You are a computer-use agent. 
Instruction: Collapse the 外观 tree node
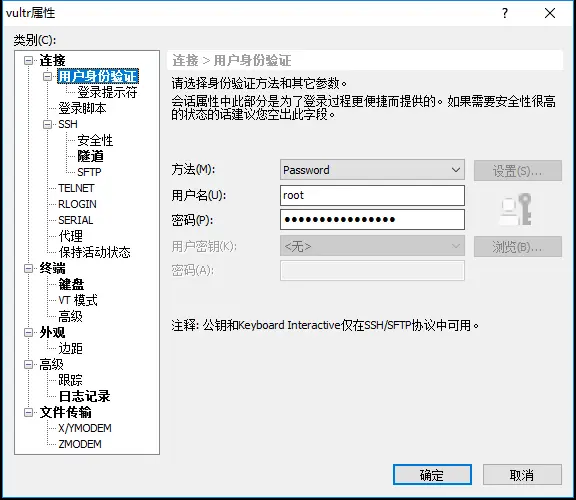pyautogui.click(x=28, y=332)
